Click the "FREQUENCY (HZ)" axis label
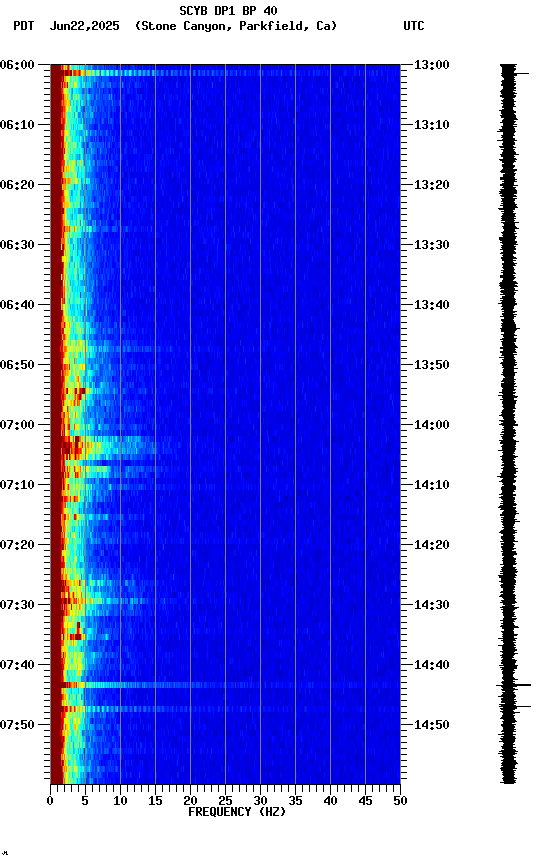The height and width of the screenshot is (864, 552). click(237, 812)
